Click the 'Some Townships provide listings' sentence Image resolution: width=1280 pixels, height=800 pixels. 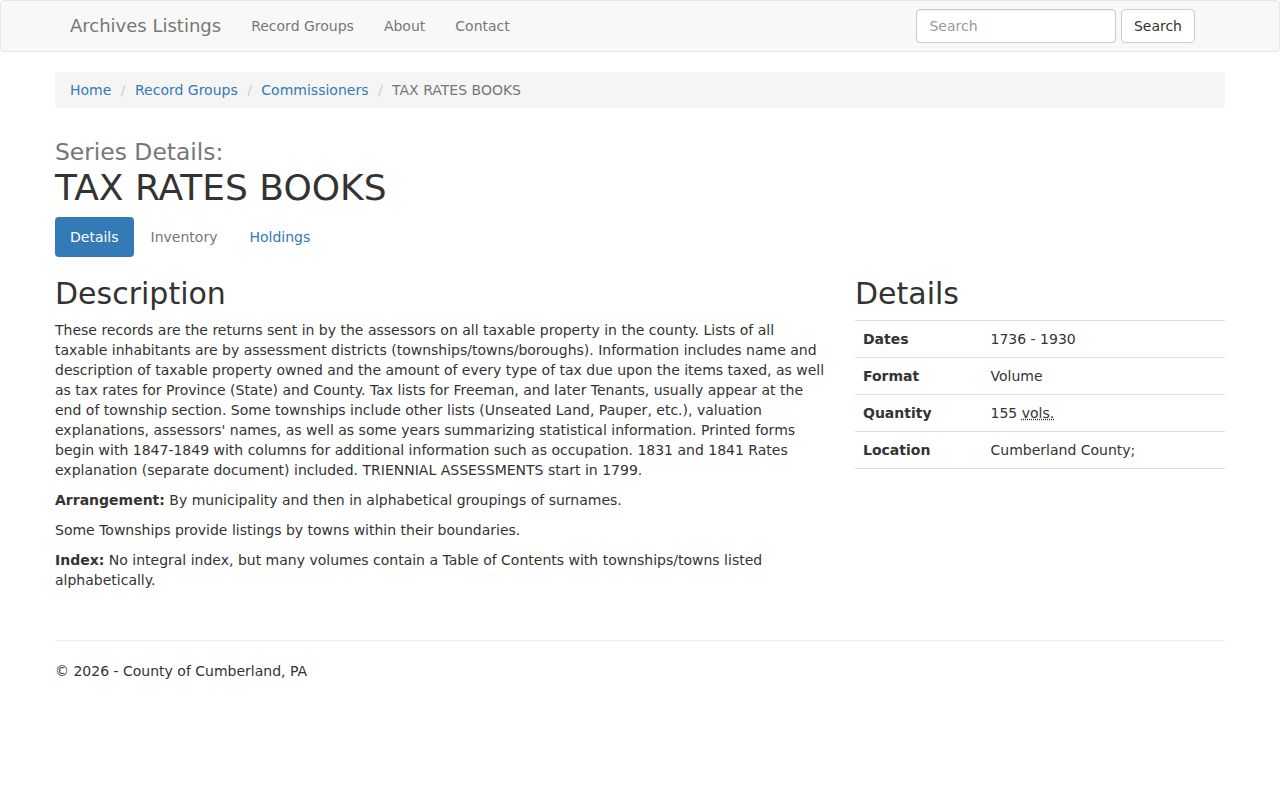[x=287, y=530]
